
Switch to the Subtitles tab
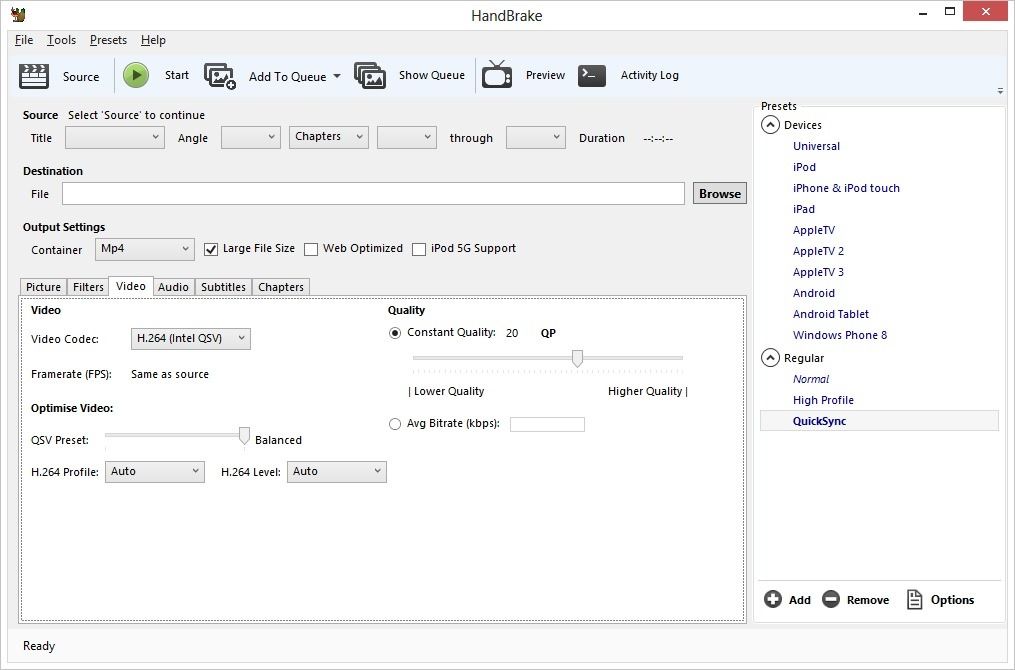pos(223,287)
